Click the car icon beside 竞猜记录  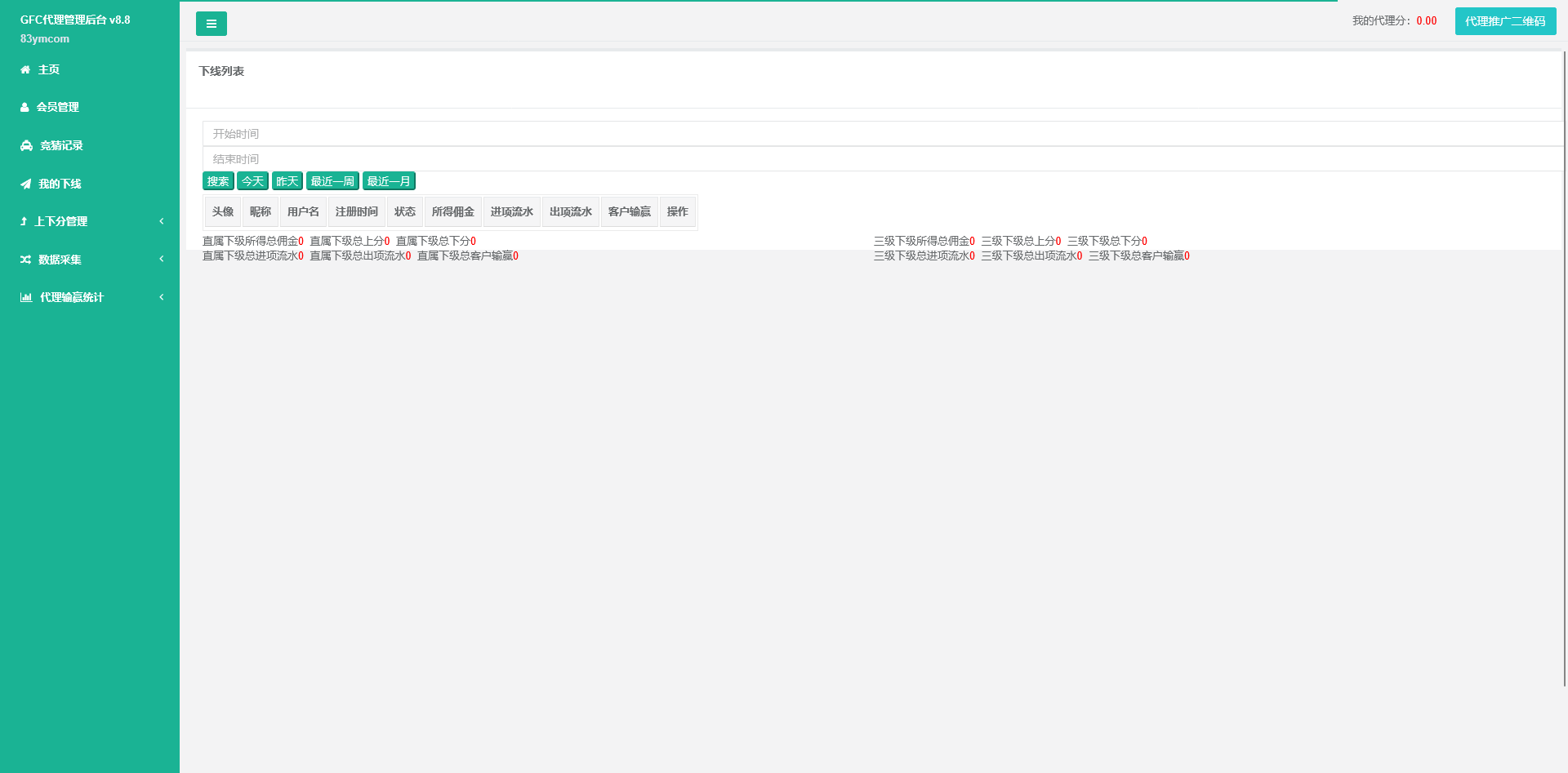pyautogui.click(x=26, y=146)
